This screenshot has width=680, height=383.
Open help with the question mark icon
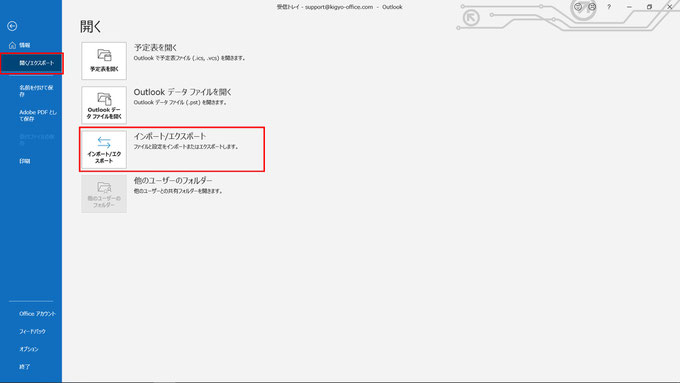(x=609, y=7)
